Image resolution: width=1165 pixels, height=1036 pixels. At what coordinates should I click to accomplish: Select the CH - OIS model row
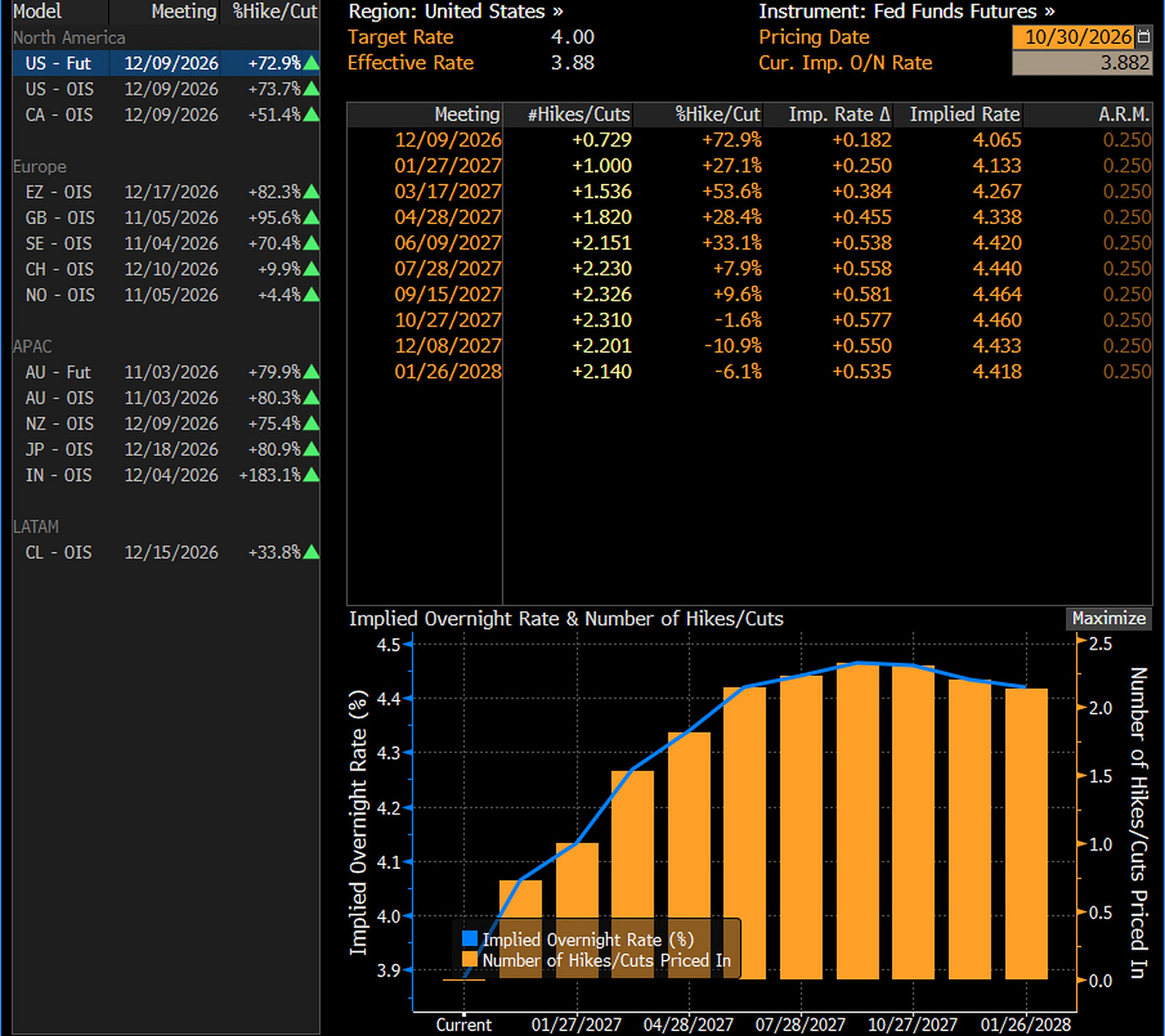166,269
